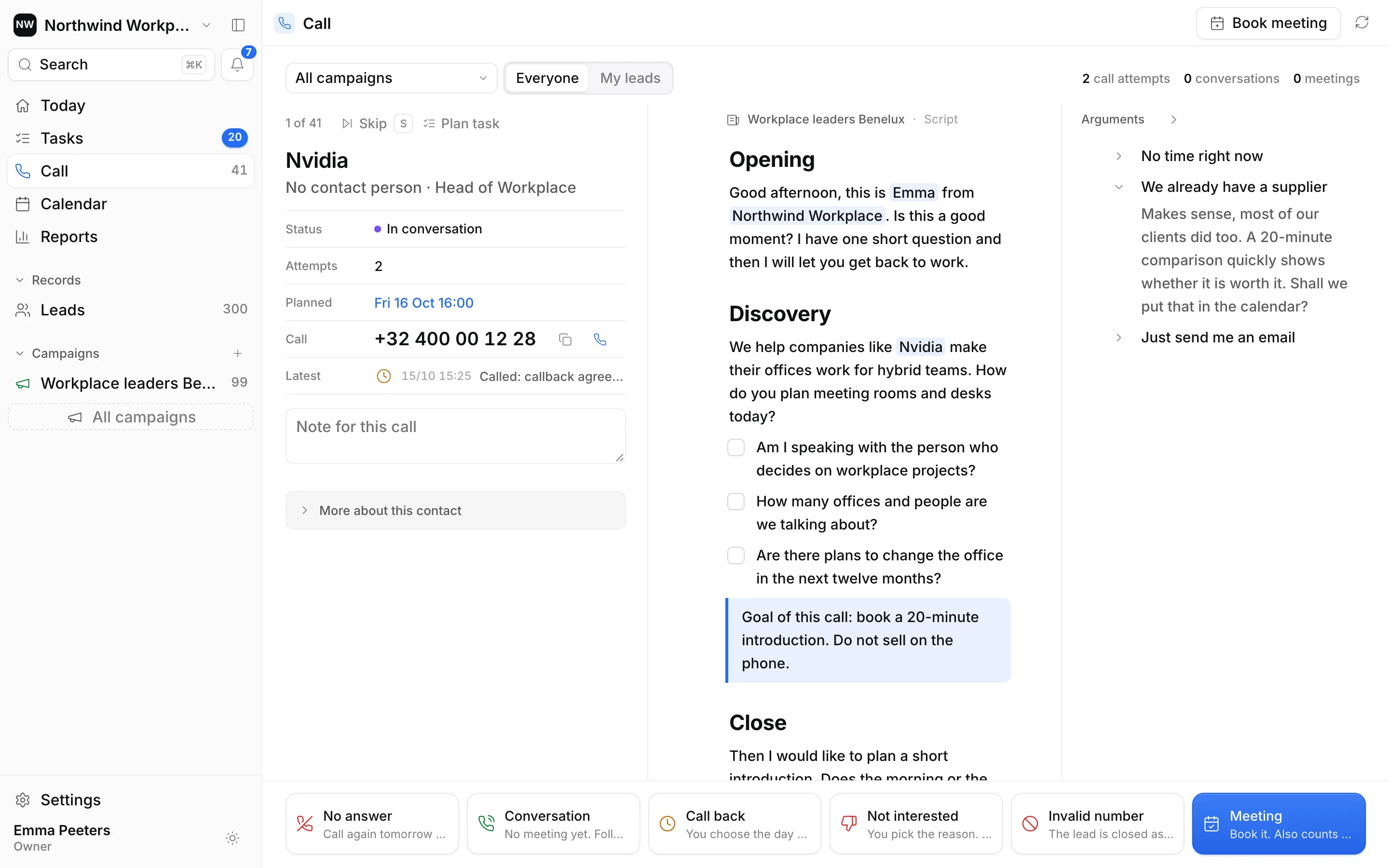1389x868 pixels.
Task: Click Plan task in the lead toolbar
Action: click(x=462, y=123)
